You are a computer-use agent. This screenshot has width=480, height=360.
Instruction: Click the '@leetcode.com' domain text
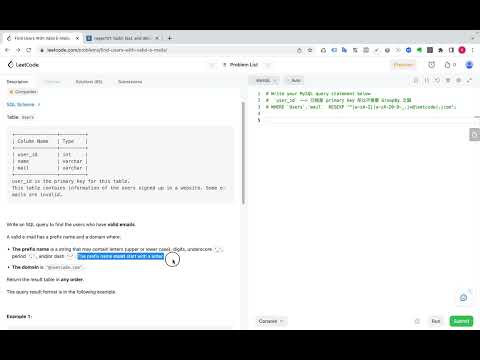click(x=64, y=267)
